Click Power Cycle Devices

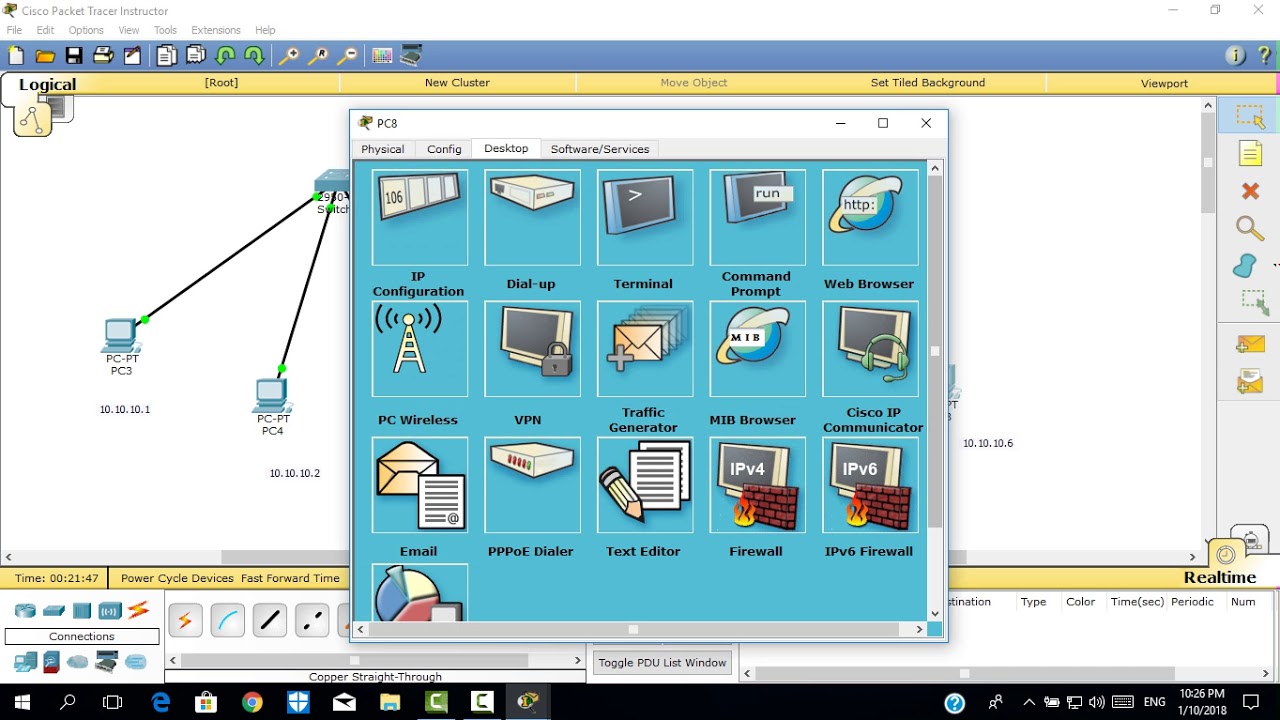(177, 578)
